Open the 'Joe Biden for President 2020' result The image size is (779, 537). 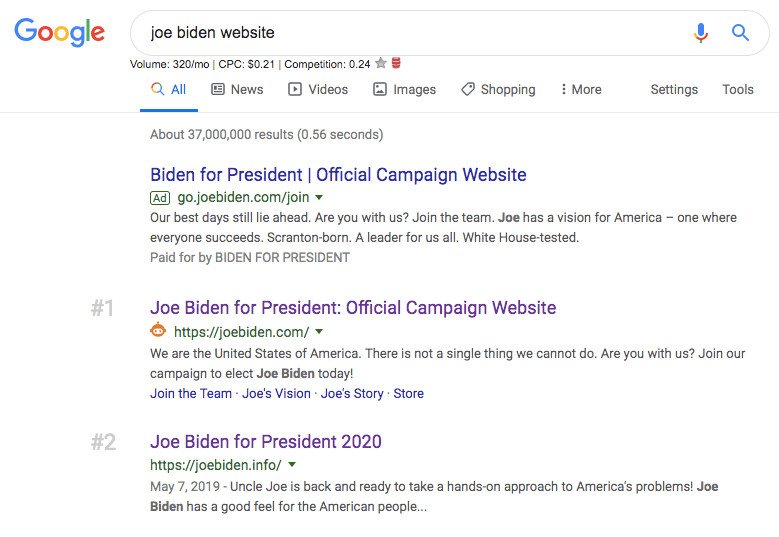coord(266,442)
